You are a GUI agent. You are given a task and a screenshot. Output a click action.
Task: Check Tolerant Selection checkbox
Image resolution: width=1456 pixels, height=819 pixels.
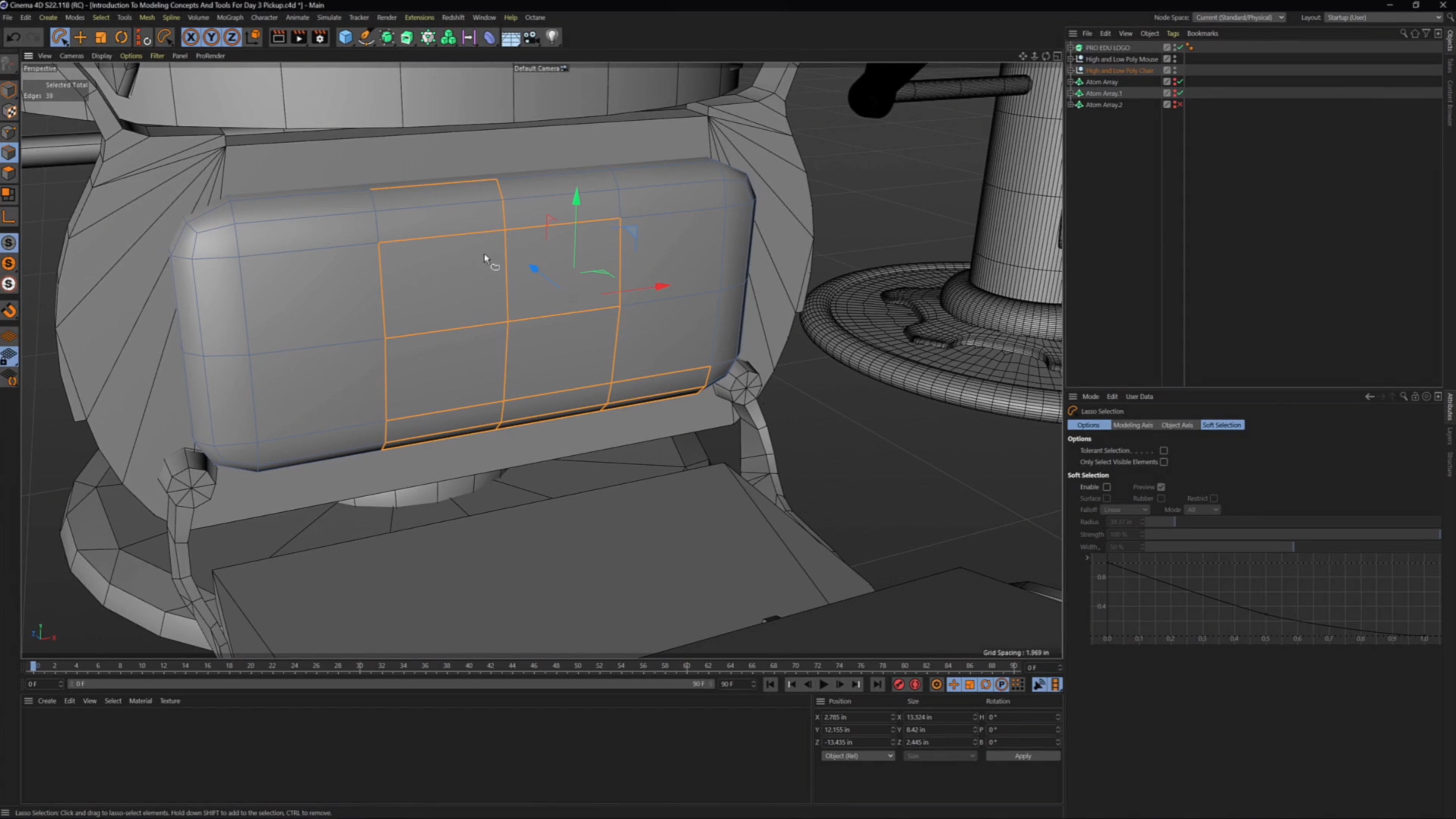1164,450
